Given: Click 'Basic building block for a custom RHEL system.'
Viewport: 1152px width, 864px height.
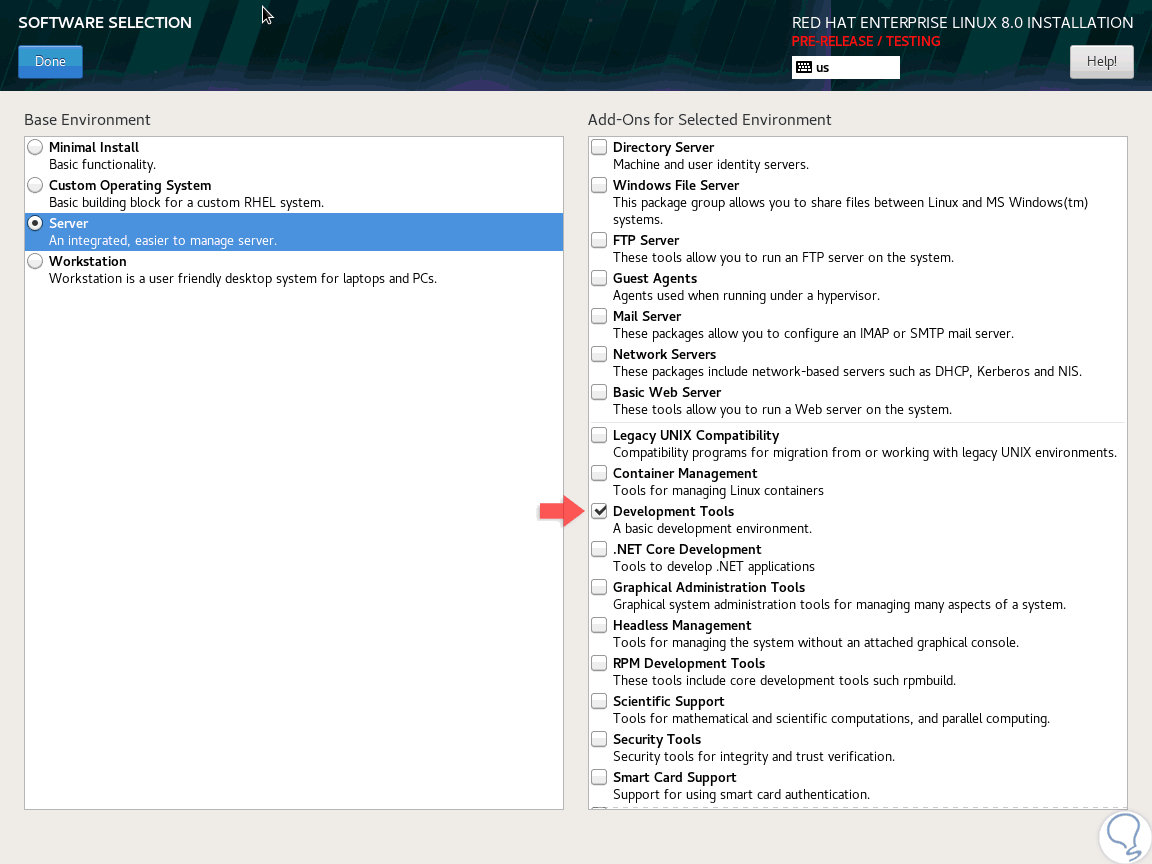Looking at the screenshot, I should [x=186, y=203].
